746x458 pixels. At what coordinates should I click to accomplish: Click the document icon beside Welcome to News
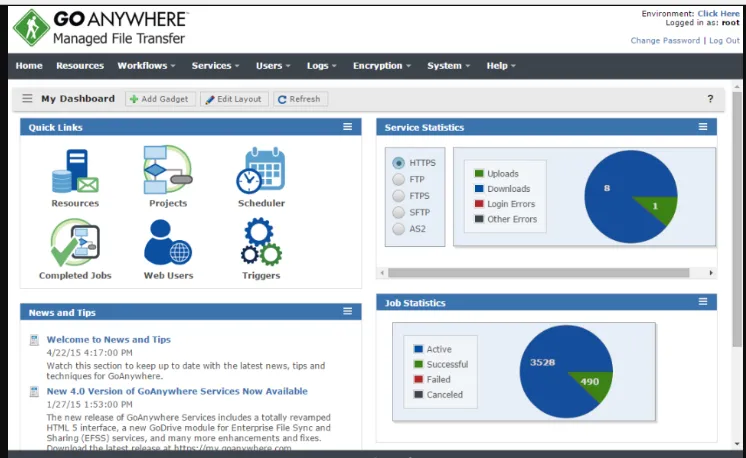pos(34,340)
